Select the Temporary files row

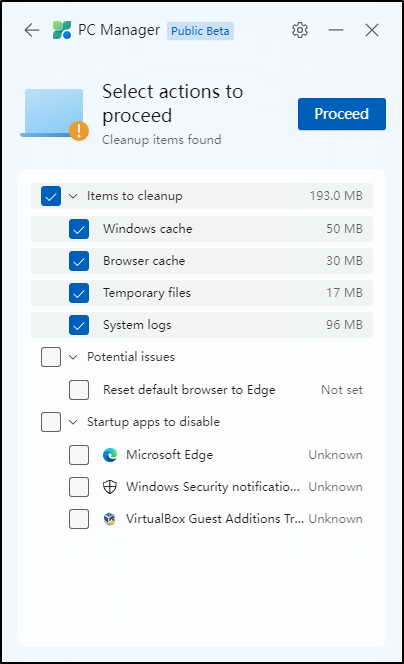point(202,293)
